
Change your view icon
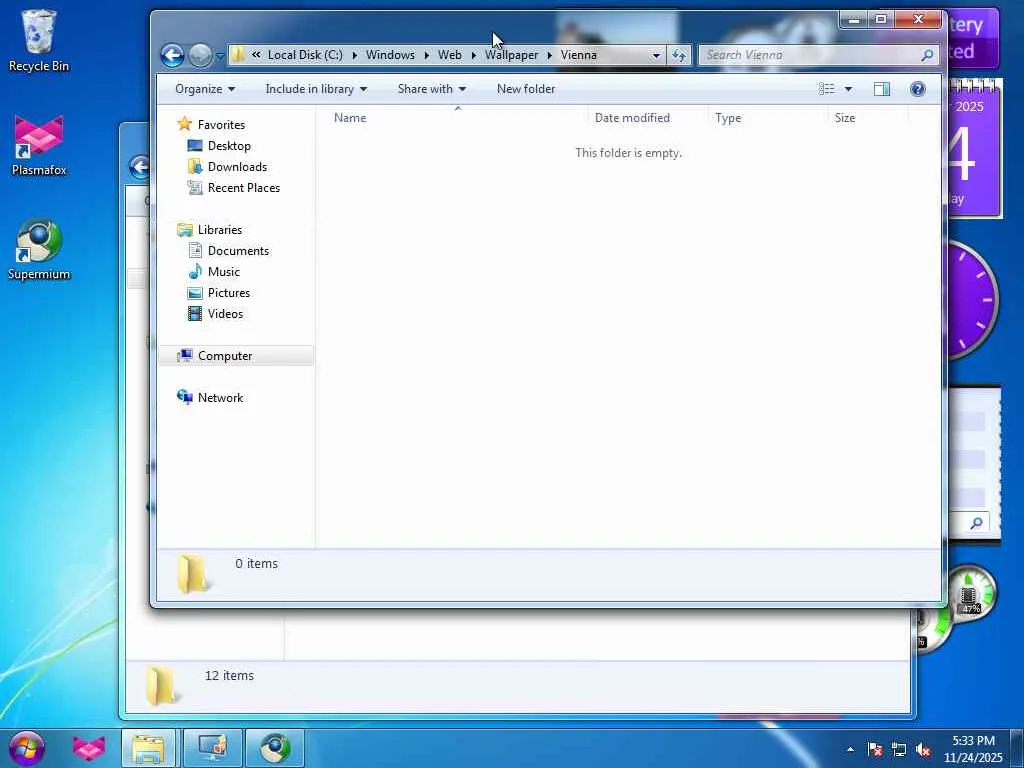(827, 89)
